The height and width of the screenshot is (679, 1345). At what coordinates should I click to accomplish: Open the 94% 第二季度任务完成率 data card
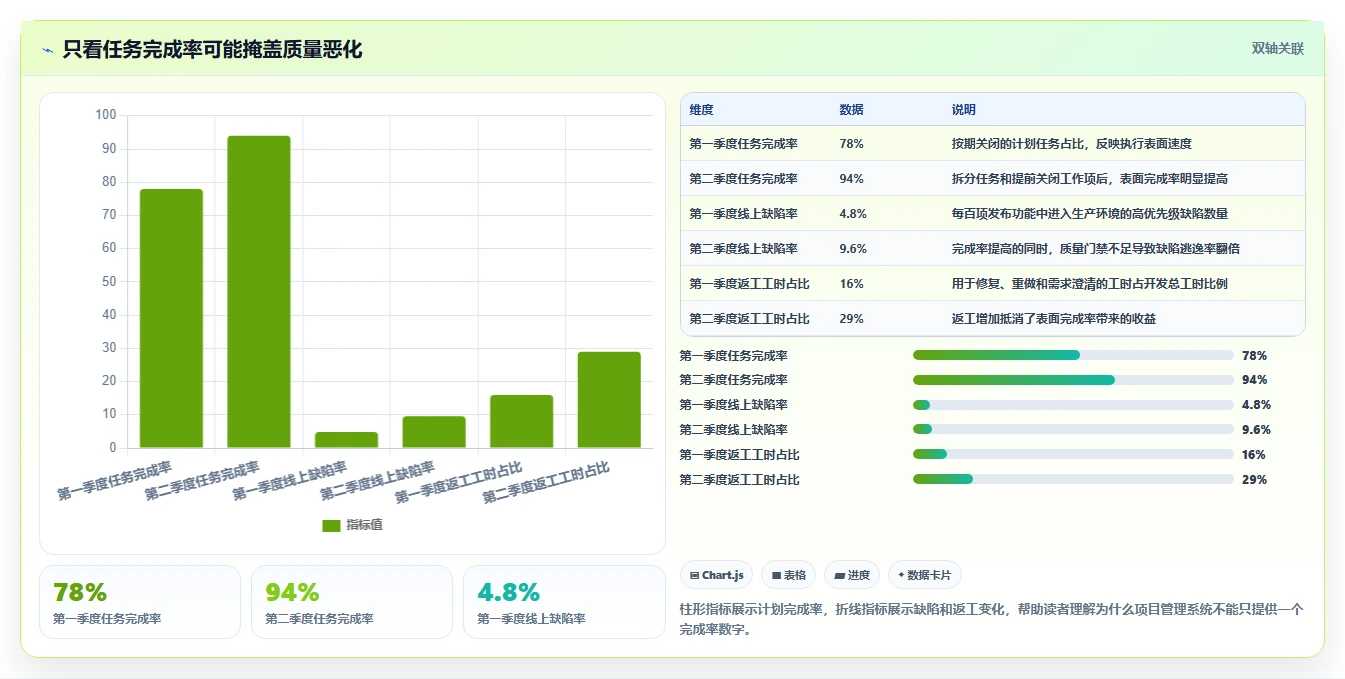[x=352, y=602]
